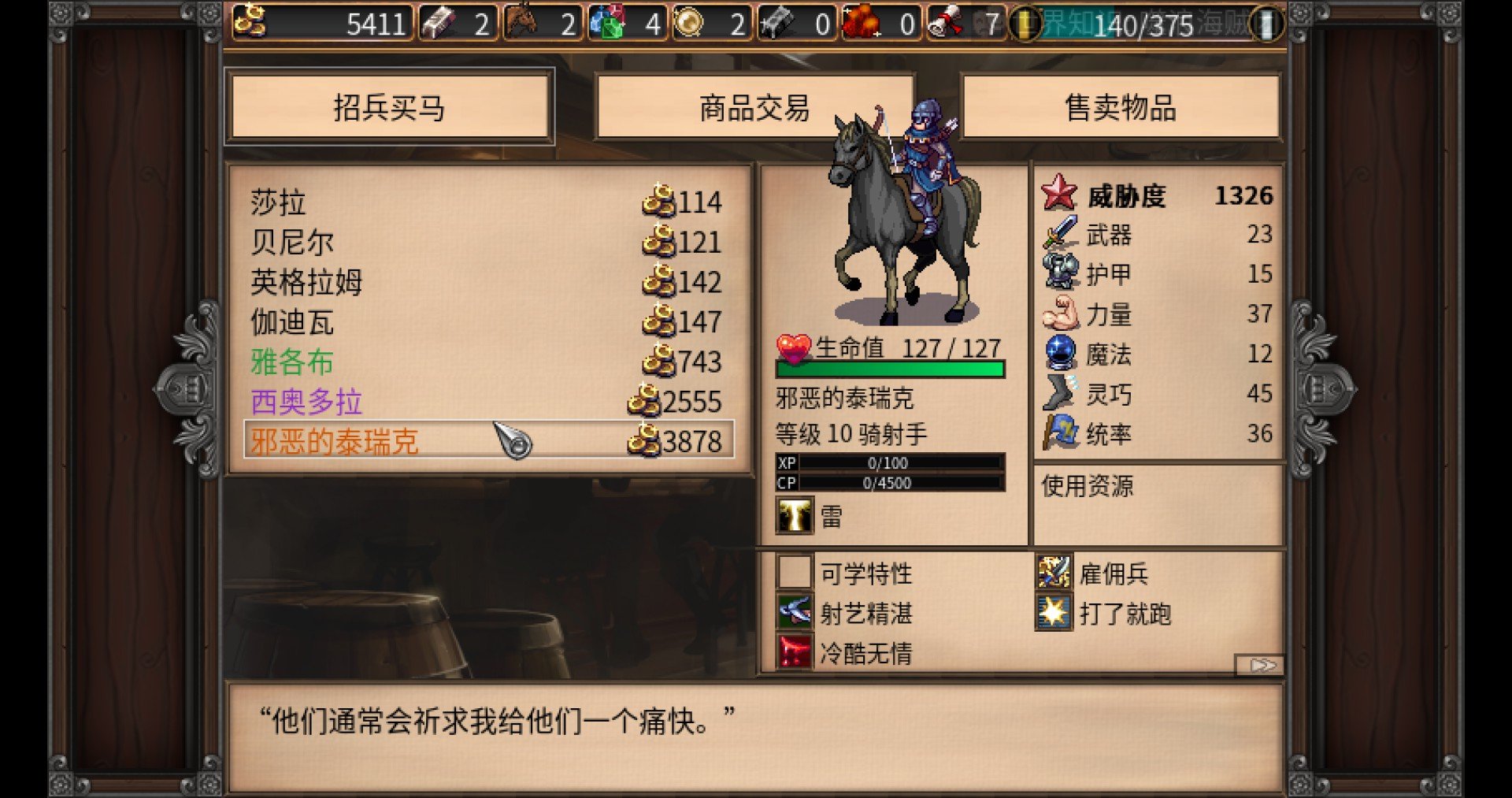Select the 雷 skill icon
This screenshot has width=1512, height=798.
(794, 516)
